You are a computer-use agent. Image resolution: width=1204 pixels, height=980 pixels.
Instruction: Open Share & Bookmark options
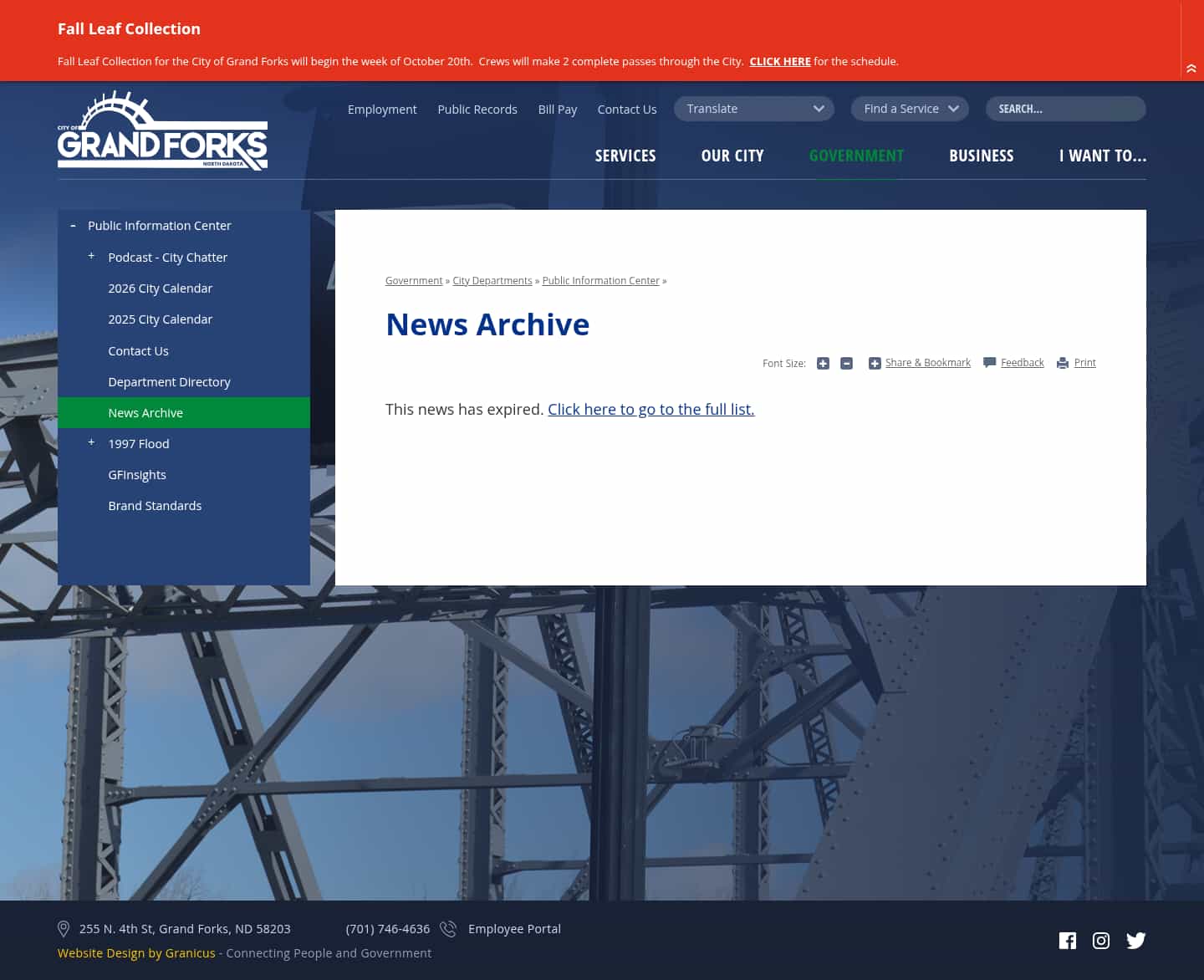927,363
